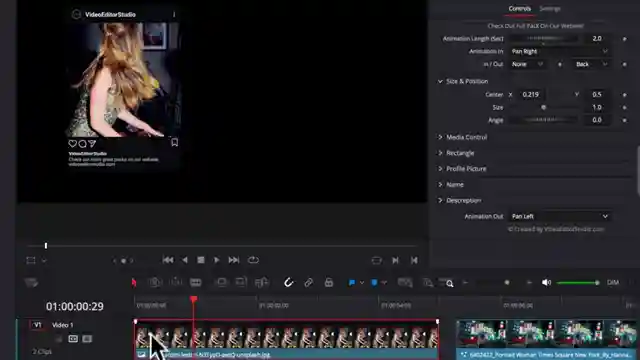Activate the Trim edit mode tool

pos(155,282)
